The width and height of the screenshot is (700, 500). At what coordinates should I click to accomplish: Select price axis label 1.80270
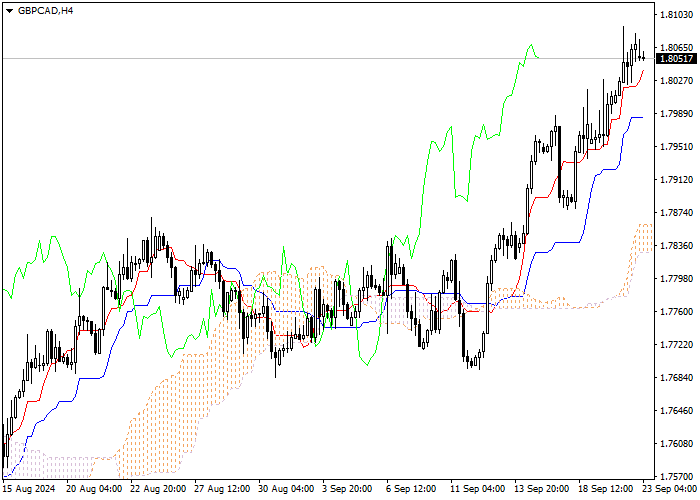(x=677, y=80)
